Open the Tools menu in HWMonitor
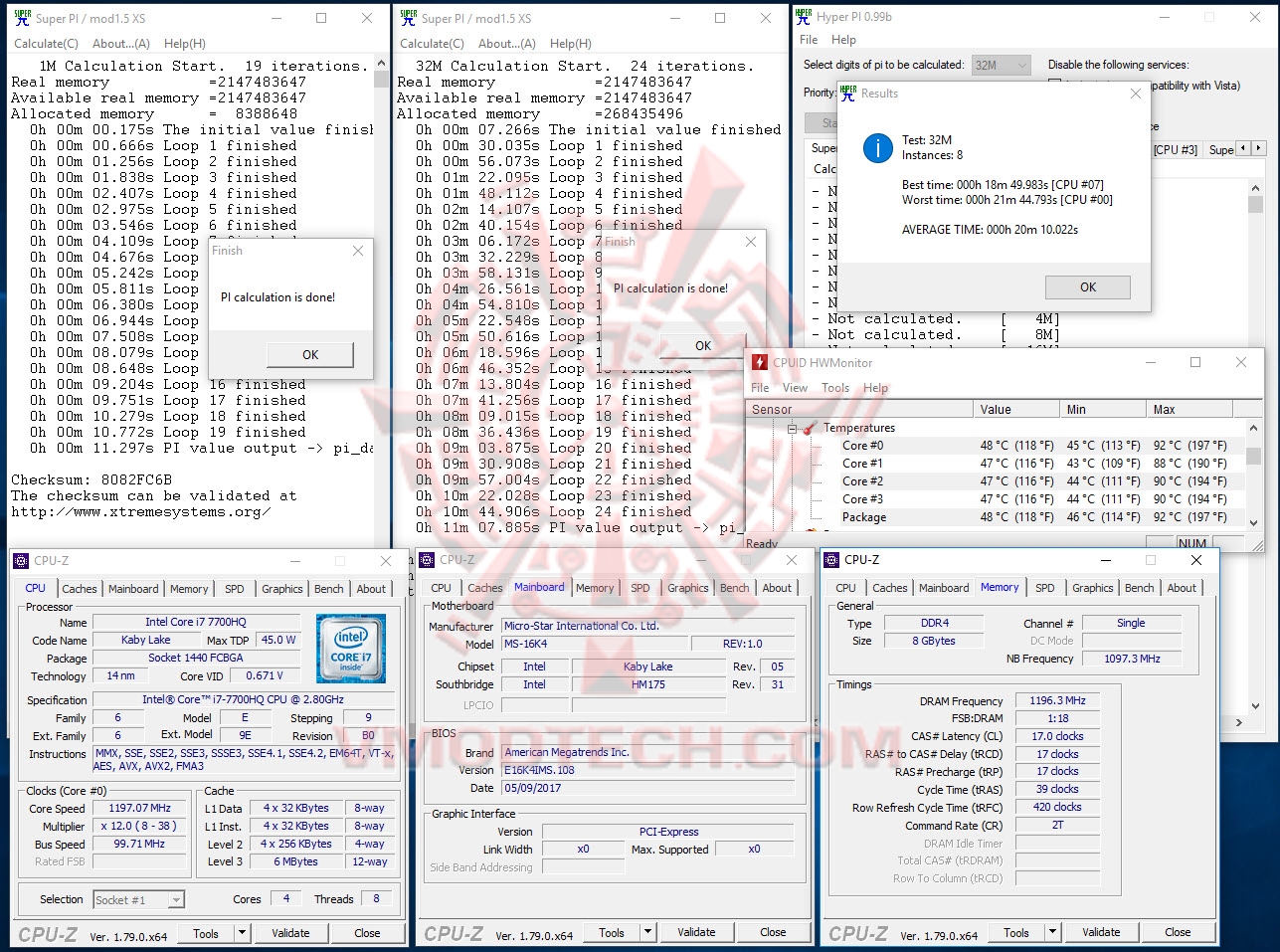 click(x=835, y=388)
